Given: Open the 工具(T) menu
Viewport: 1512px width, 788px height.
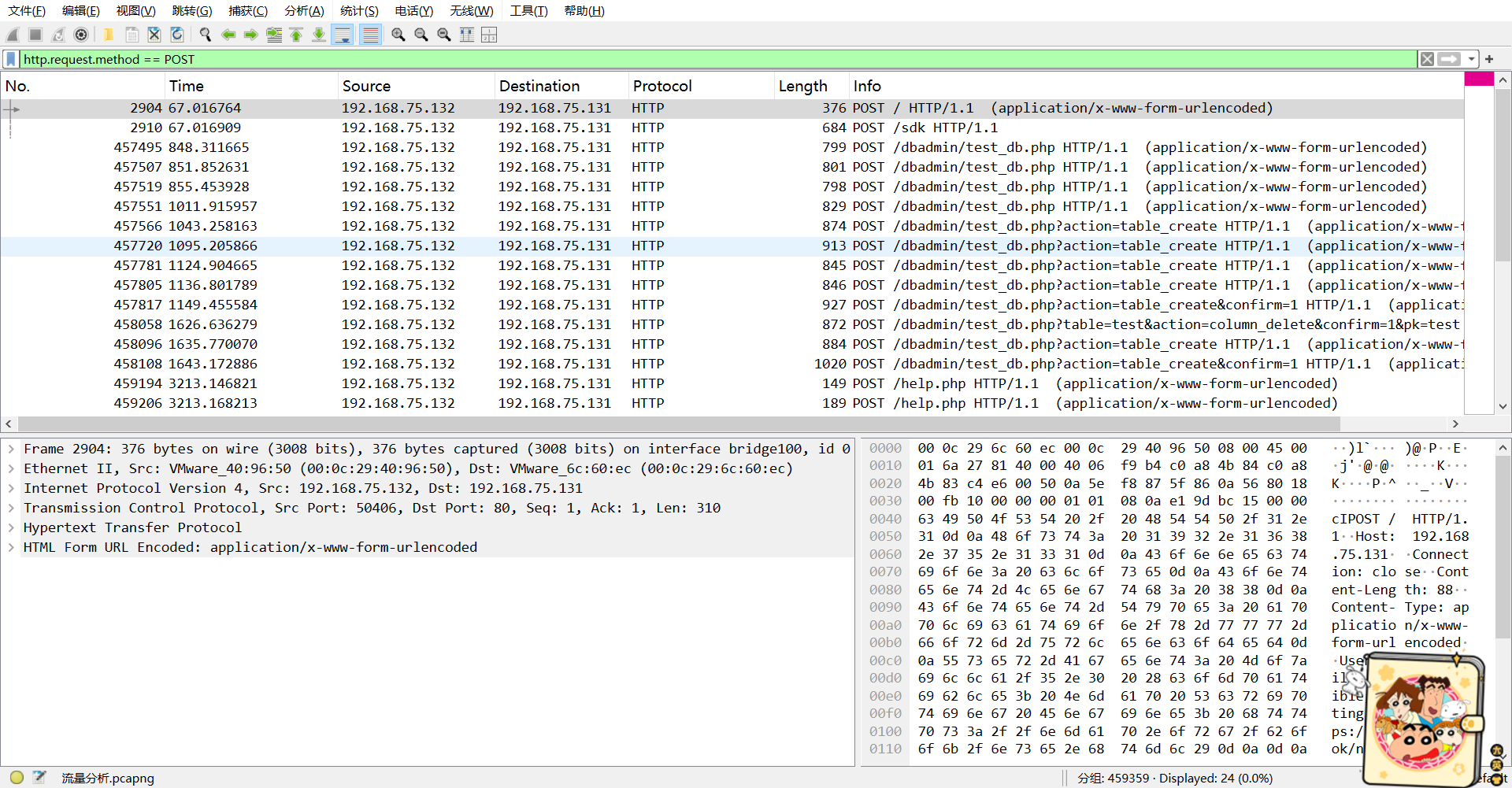Looking at the screenshot, I should pos(528,11).
